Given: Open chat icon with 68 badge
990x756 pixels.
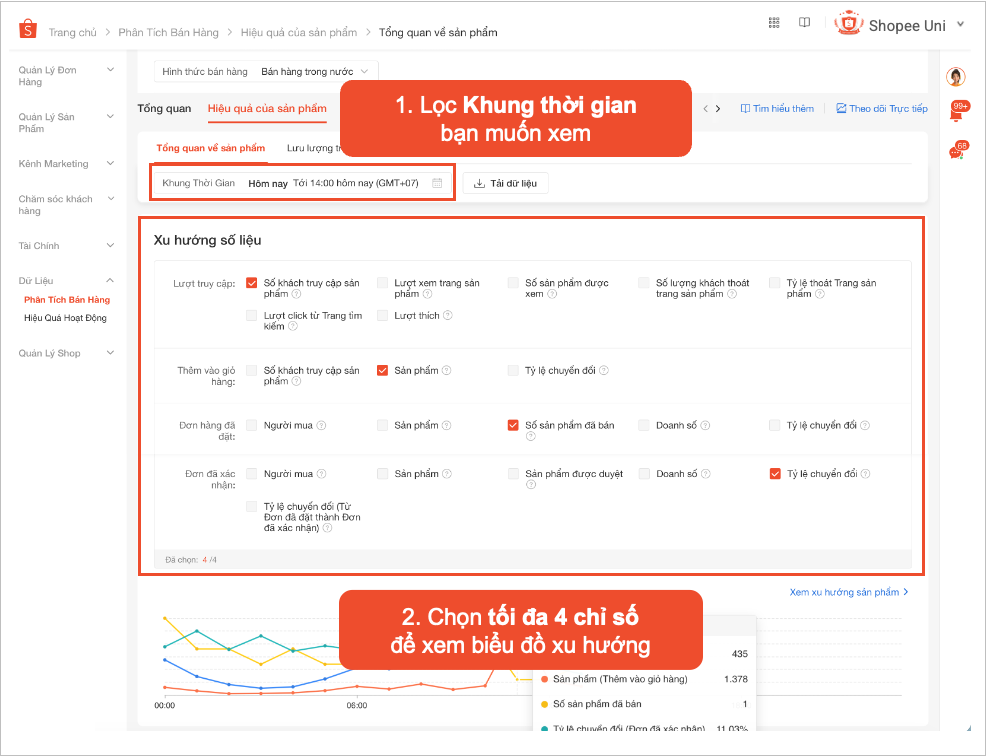Looking at the screenshot, I should [958, 150].
